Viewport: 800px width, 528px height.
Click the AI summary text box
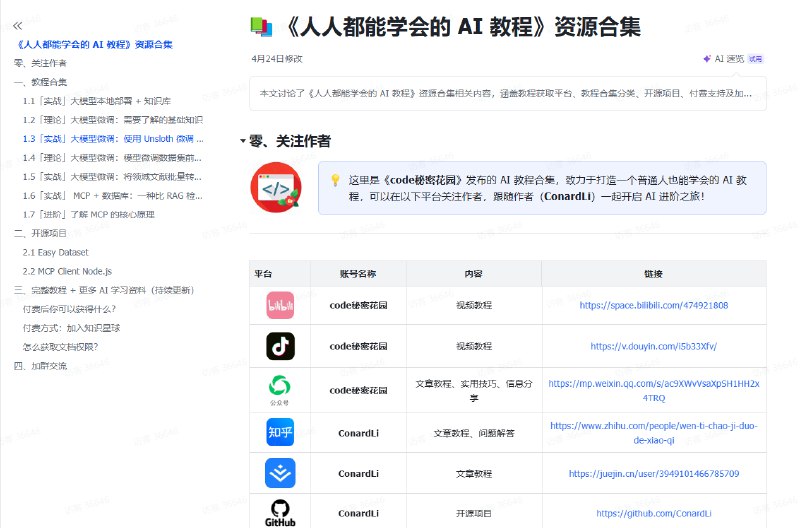coord(507,93)
